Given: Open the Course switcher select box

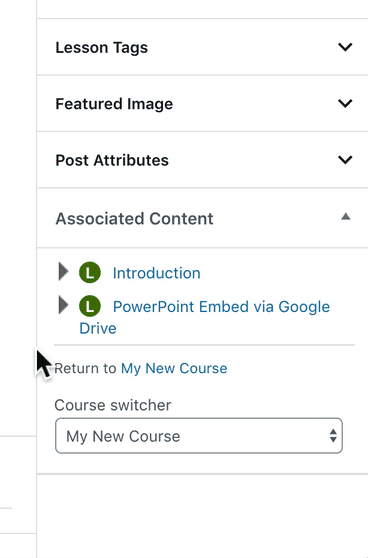Looking at the screenshot, I should click(199, 436).
